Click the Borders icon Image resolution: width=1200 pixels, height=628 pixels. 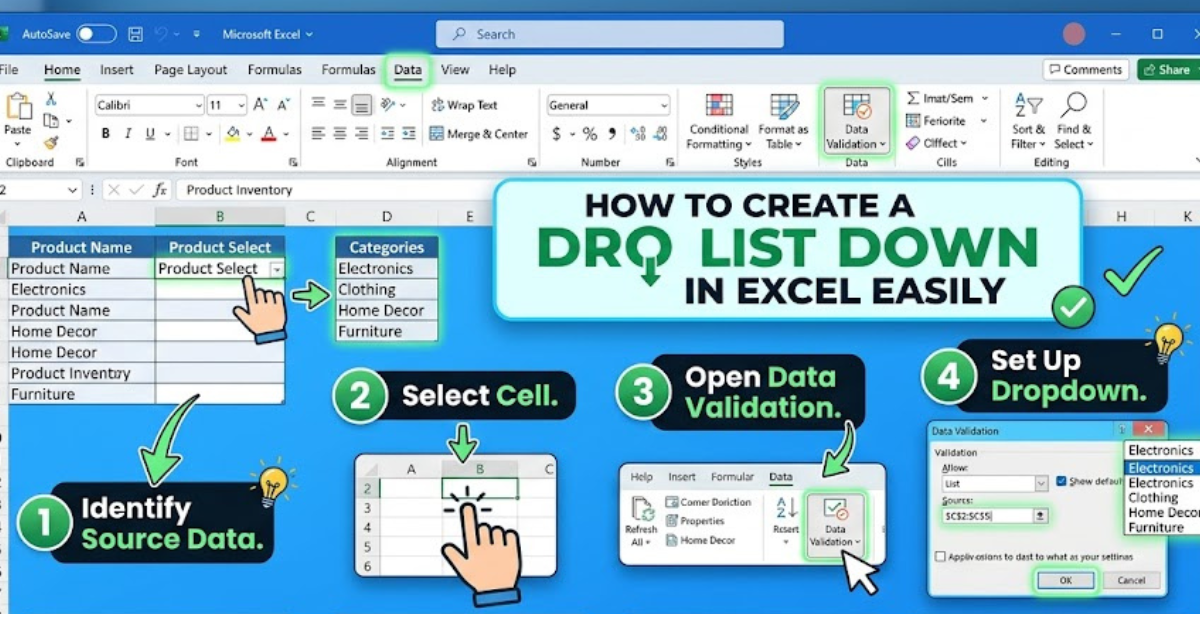point(193,134)
